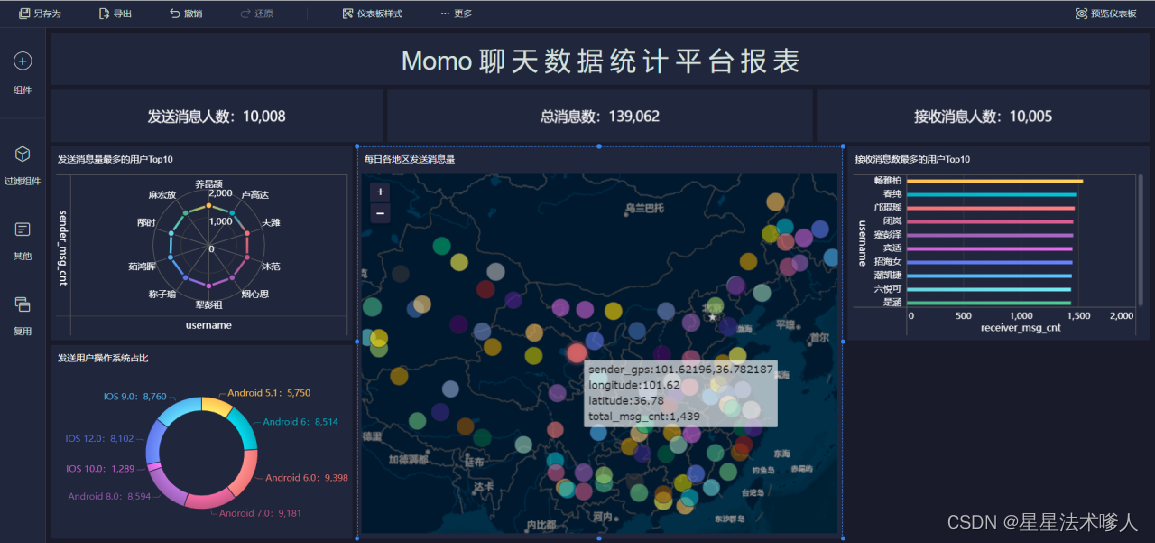The height and width of the screenshot is (543, 1155).
Task: Click chart title 发送用户操作系统占比
Action: [x=103, y=358]
